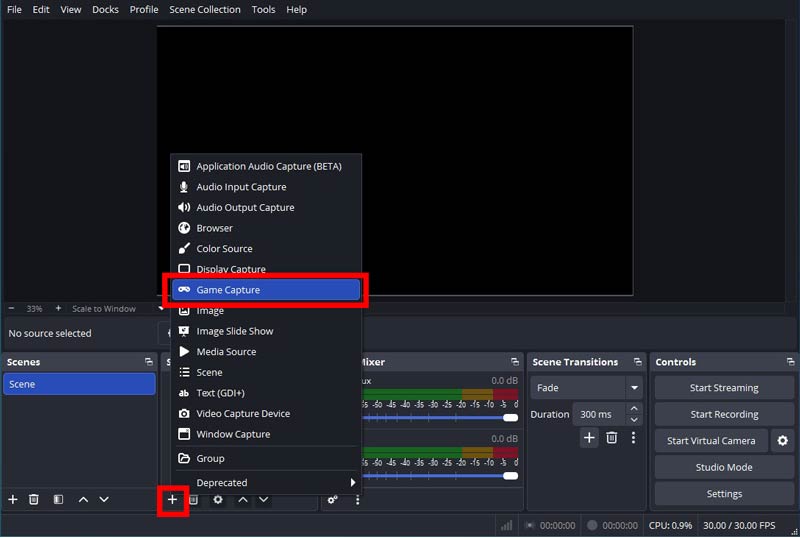
Task: Zoom in the preview with plus
Action: coord(58,309)
